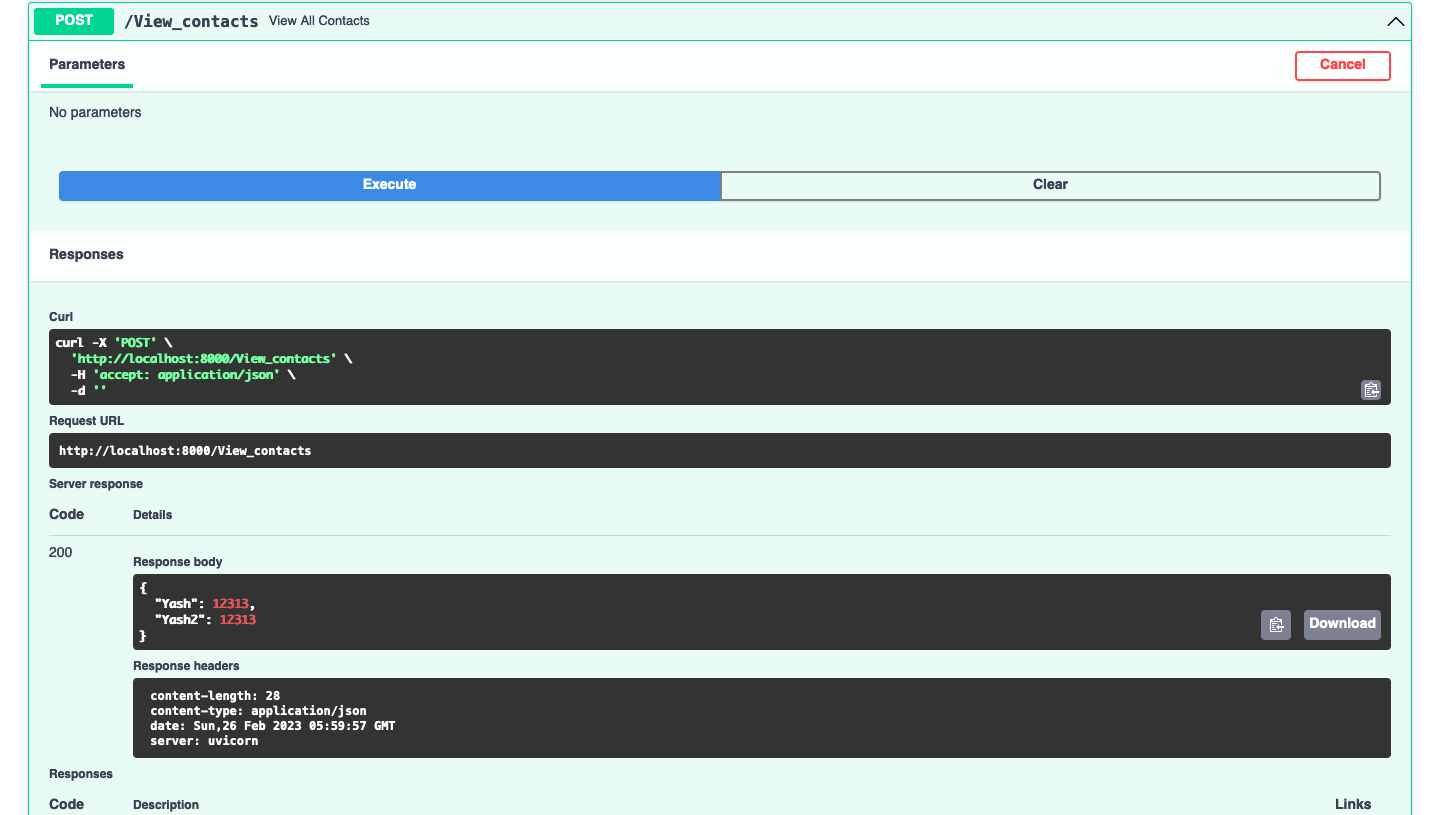Screen dimensions: 1440x815
Task: Collapse the View_contacts endpoint section
Action: (x=1394, y=21)
